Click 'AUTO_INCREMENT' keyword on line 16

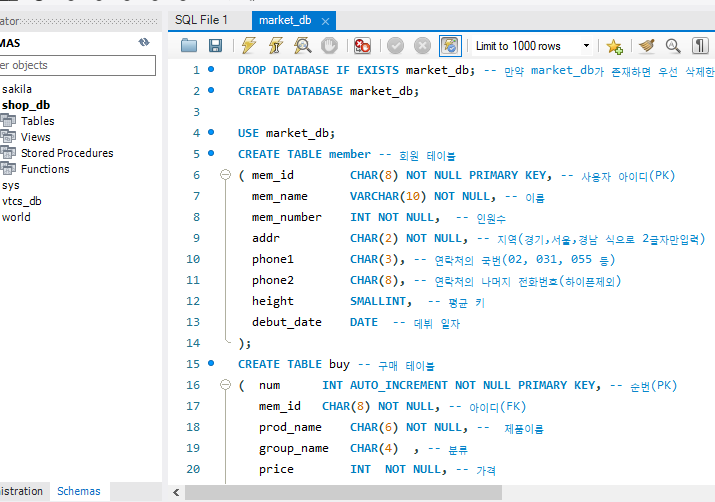point(399,385)
